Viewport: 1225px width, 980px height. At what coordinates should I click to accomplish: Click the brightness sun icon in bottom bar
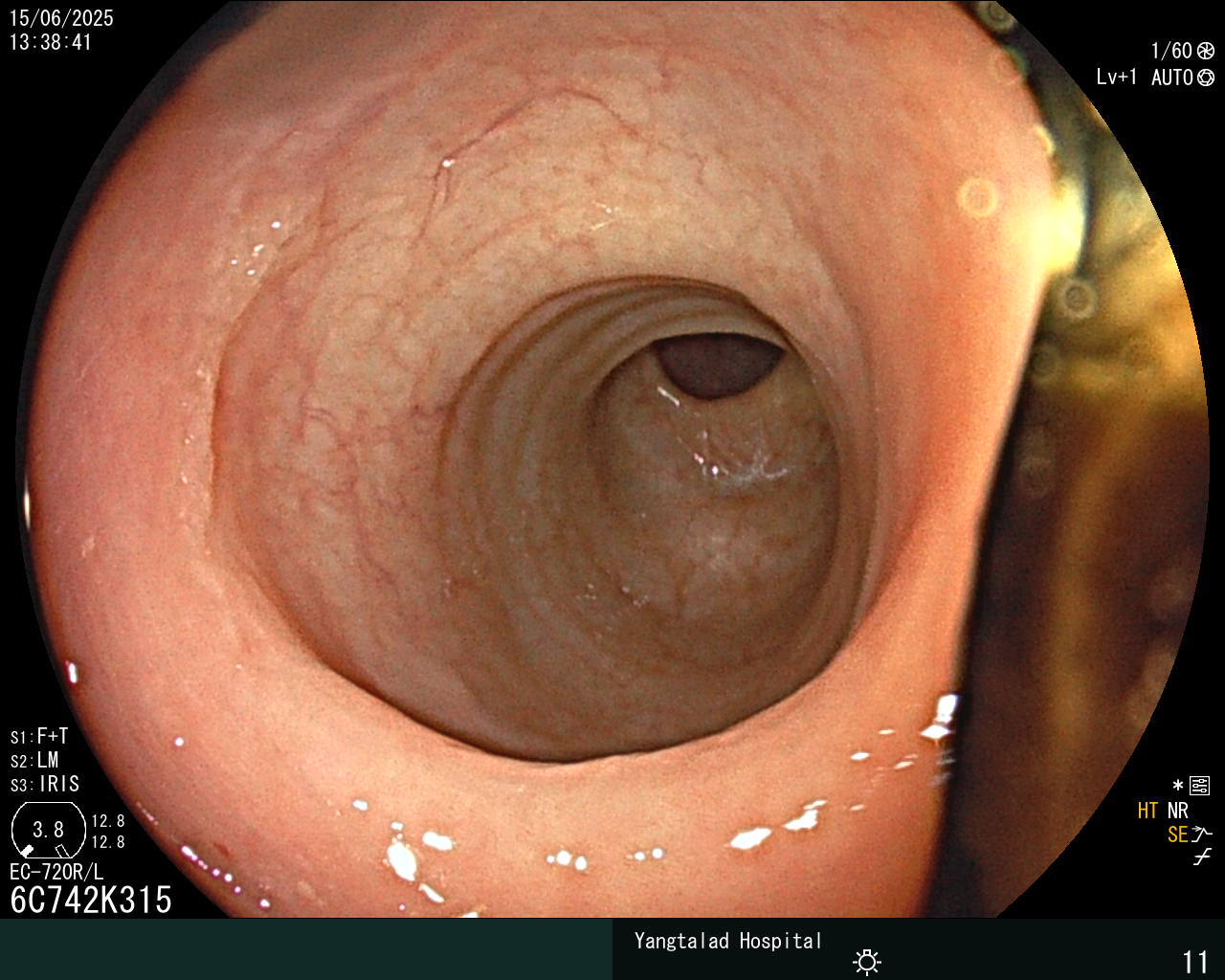click(x=867, y=961)
